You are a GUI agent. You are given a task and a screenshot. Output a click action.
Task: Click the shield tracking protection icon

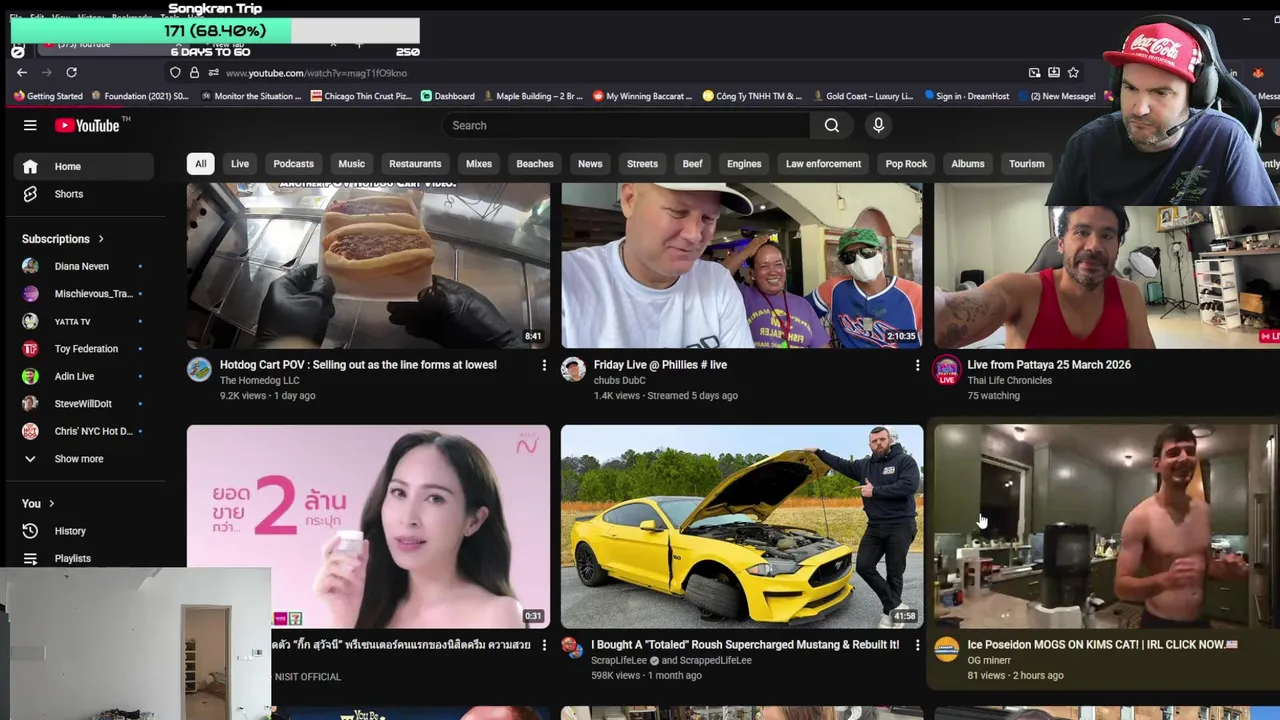pos(175,73)
